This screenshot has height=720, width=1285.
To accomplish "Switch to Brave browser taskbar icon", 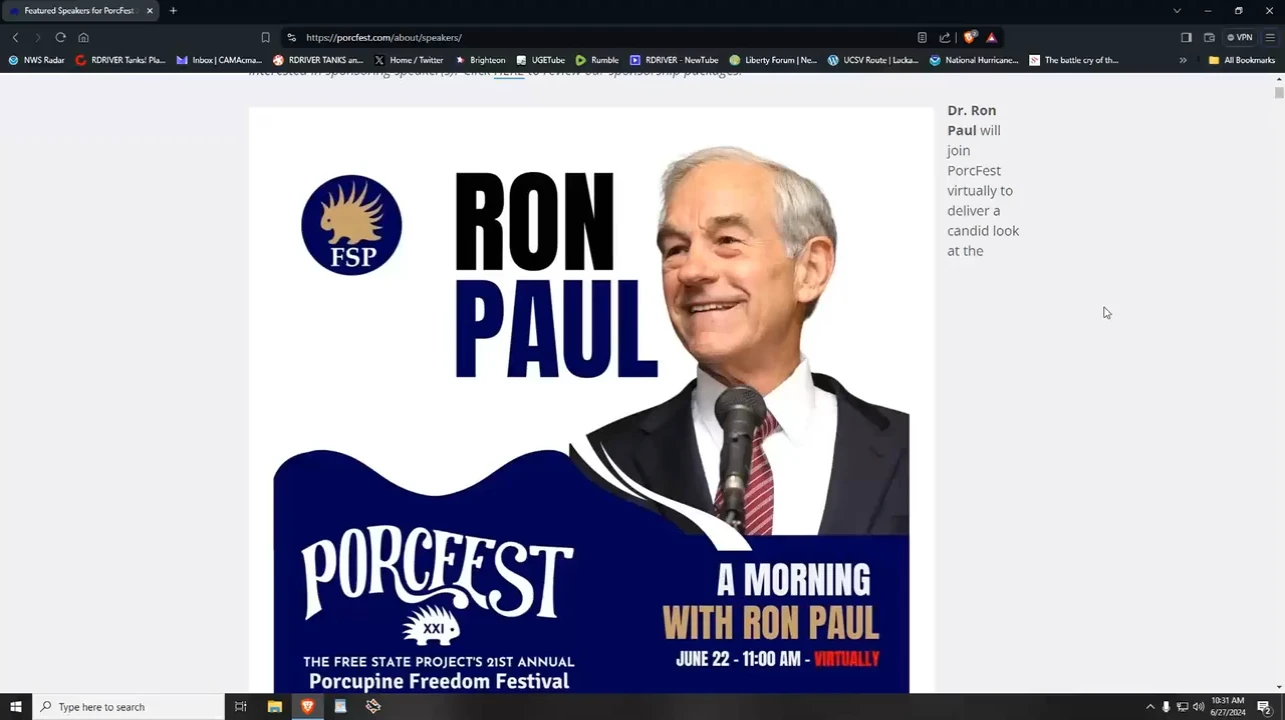I will pos(307,707).
